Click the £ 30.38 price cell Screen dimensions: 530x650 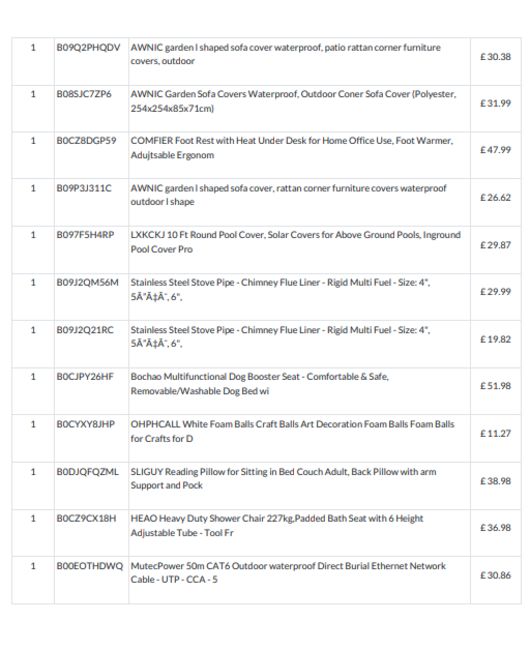pyautogui.click(x=495, y=57)
